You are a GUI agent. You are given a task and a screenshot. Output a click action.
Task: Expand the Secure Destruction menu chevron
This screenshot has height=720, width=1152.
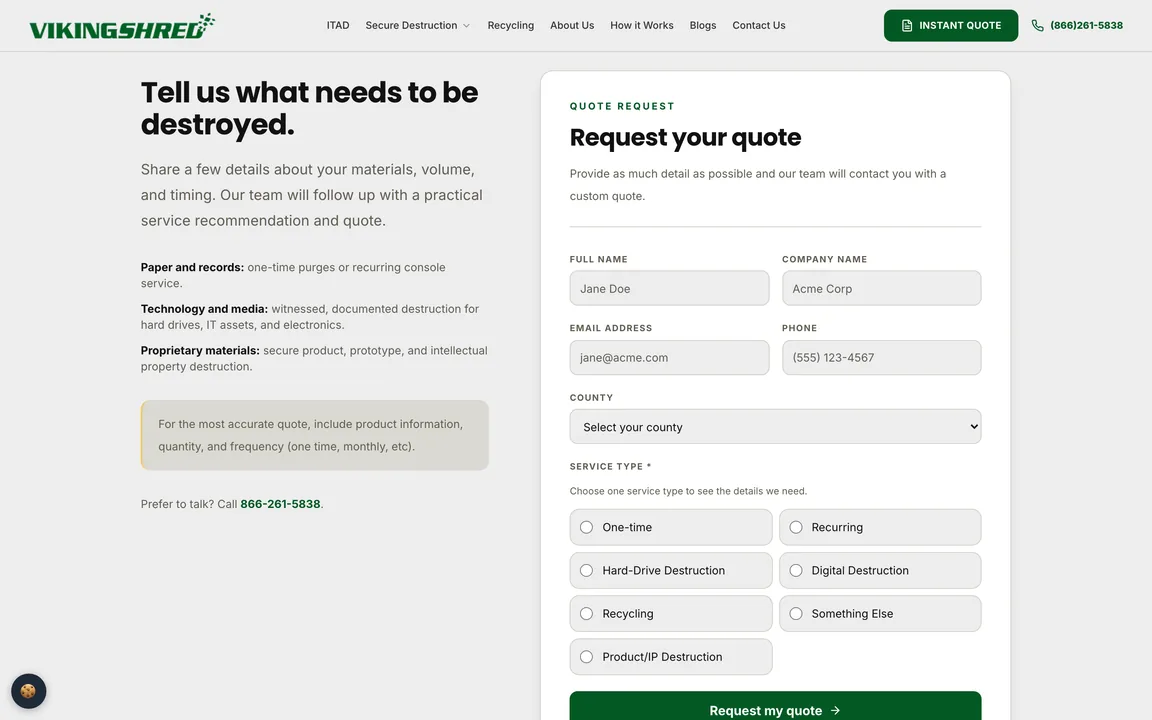pyautogui.click(x=466, y=26)
